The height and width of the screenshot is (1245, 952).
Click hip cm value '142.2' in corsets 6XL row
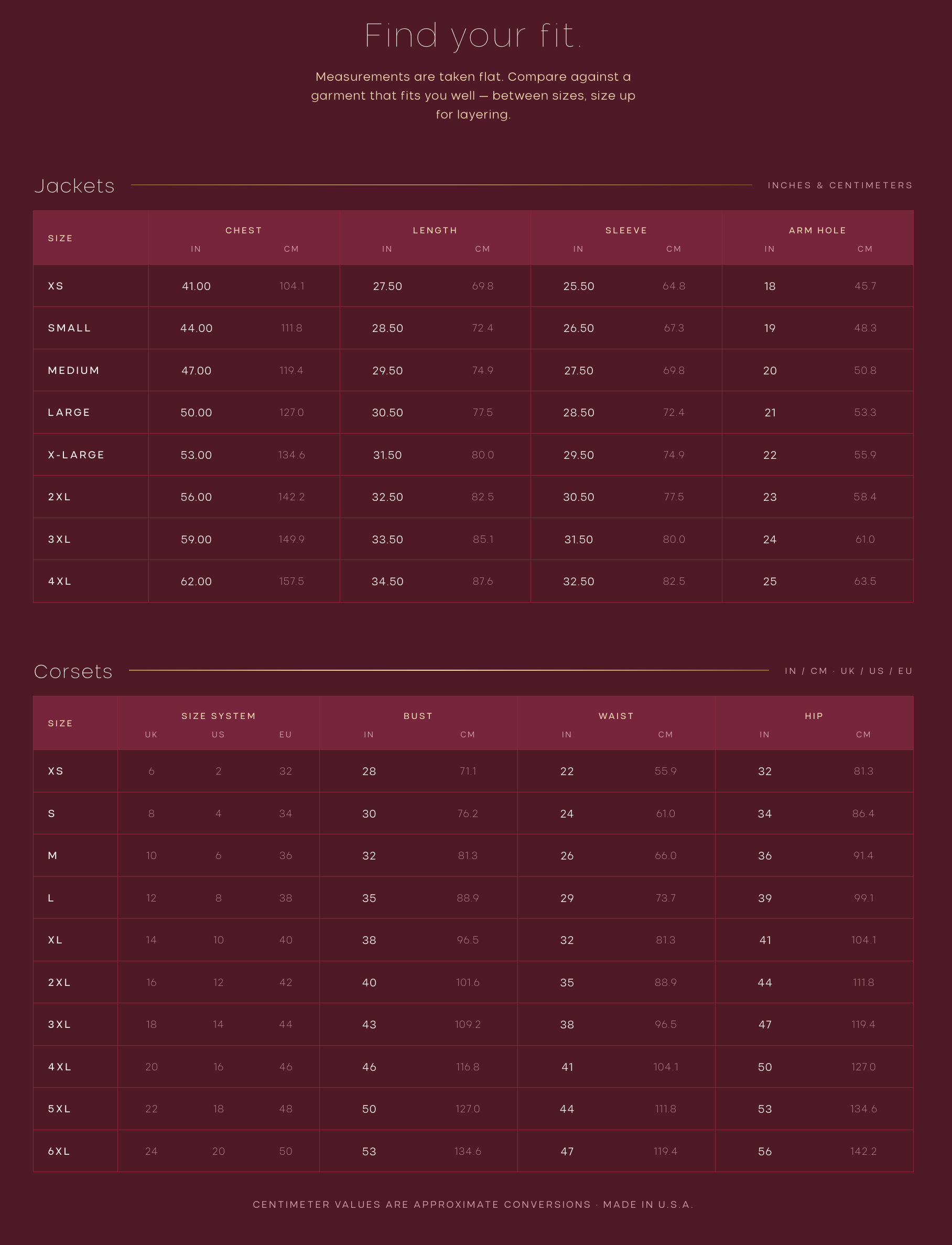[863, 1152]
